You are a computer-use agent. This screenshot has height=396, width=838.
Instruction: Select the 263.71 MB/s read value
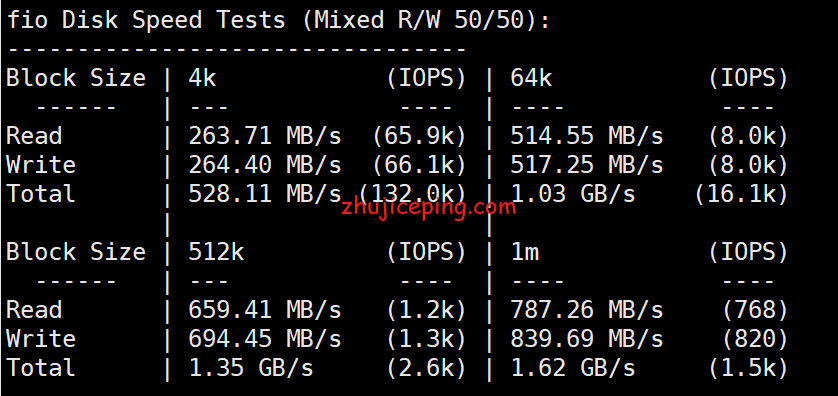[x=265, y=136]
